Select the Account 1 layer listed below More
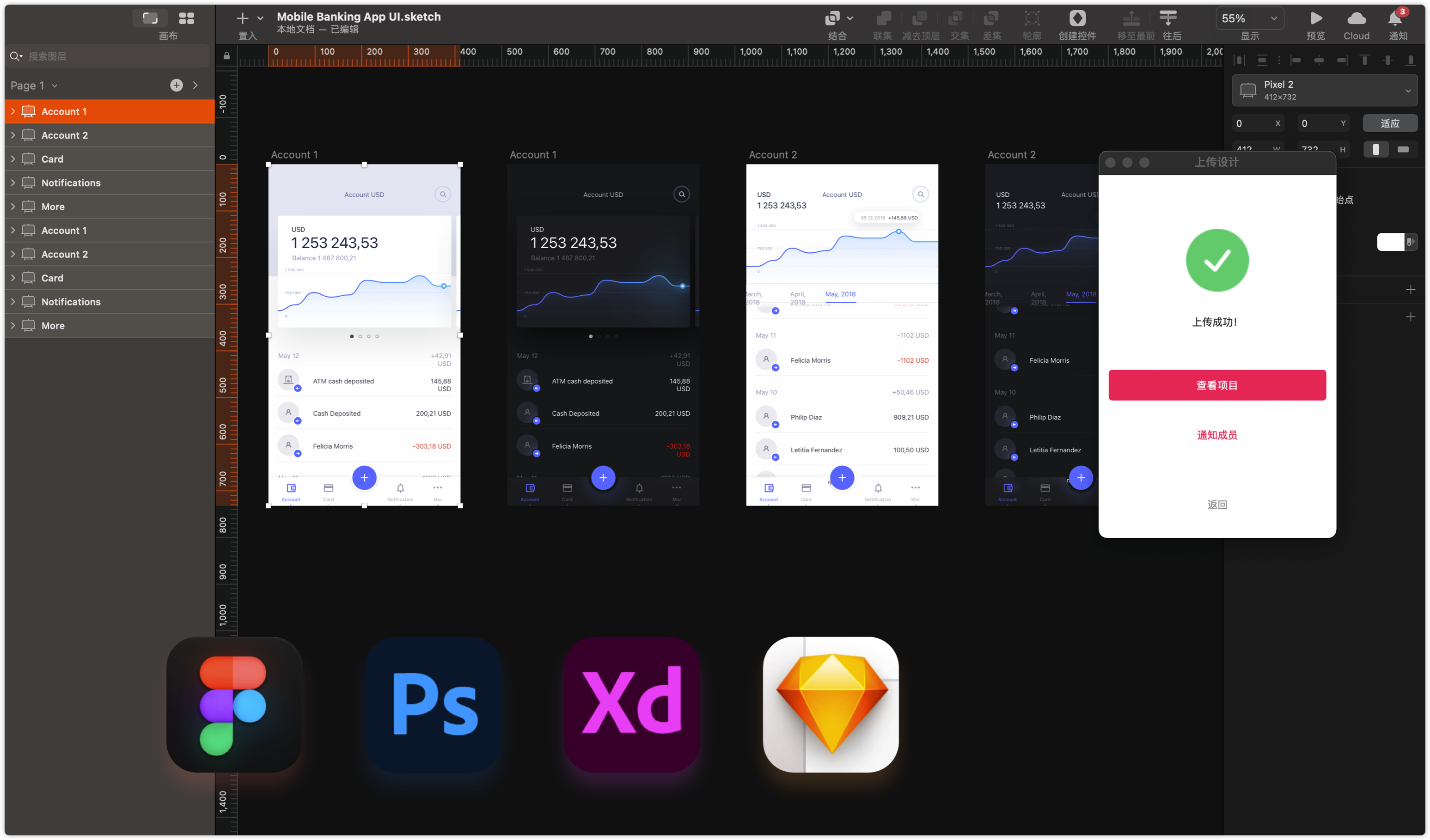This screenshot has height=840, width=1430. pos(110,230)
